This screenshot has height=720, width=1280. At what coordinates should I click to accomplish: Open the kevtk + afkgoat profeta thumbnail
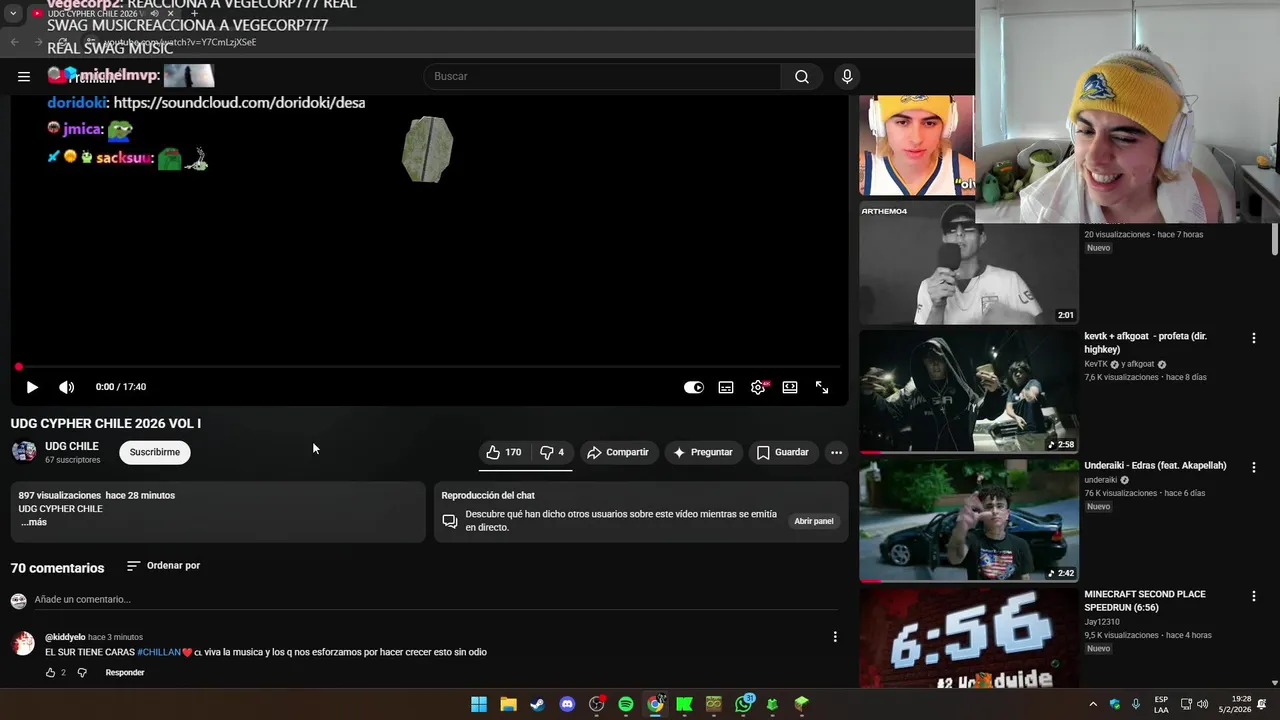pyautogui.click(x=968, y=391)
